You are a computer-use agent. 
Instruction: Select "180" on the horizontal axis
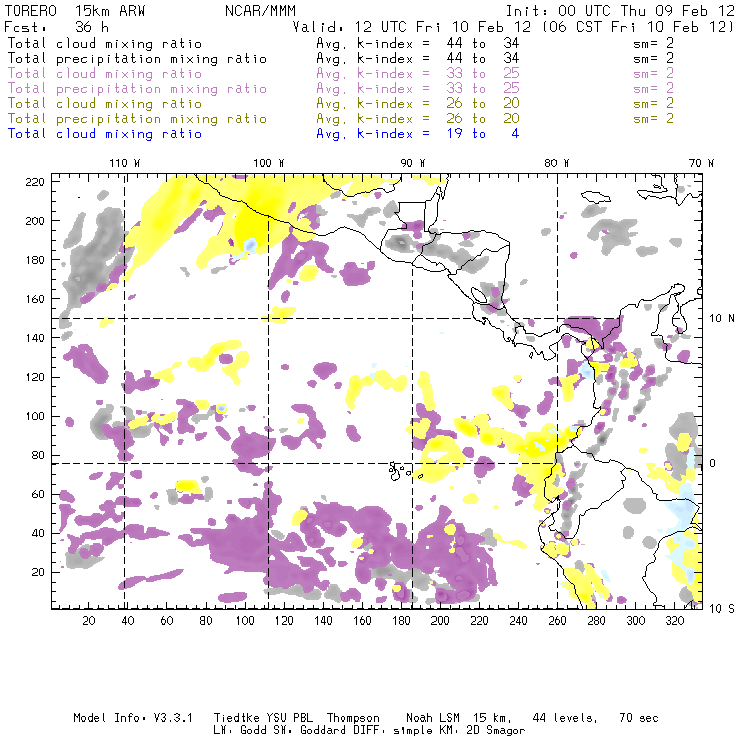click(x=401, y=621)
